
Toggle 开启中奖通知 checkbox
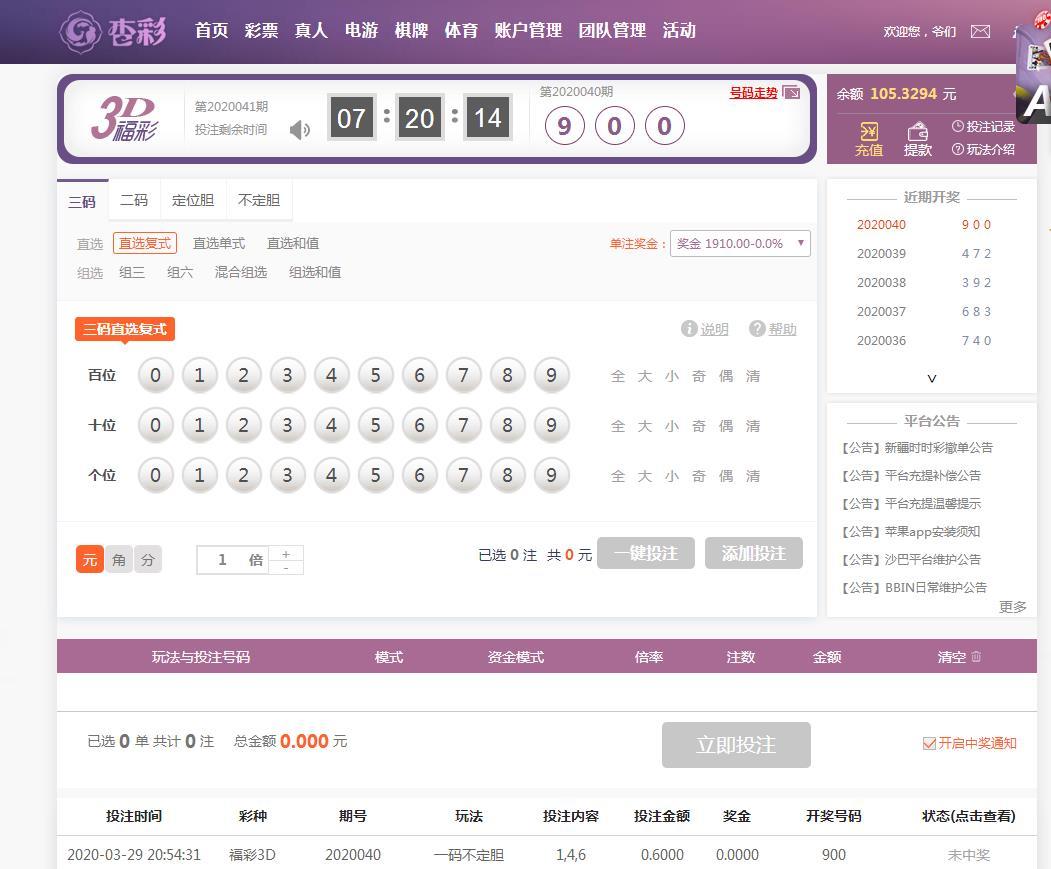click(x=929, y=743)
